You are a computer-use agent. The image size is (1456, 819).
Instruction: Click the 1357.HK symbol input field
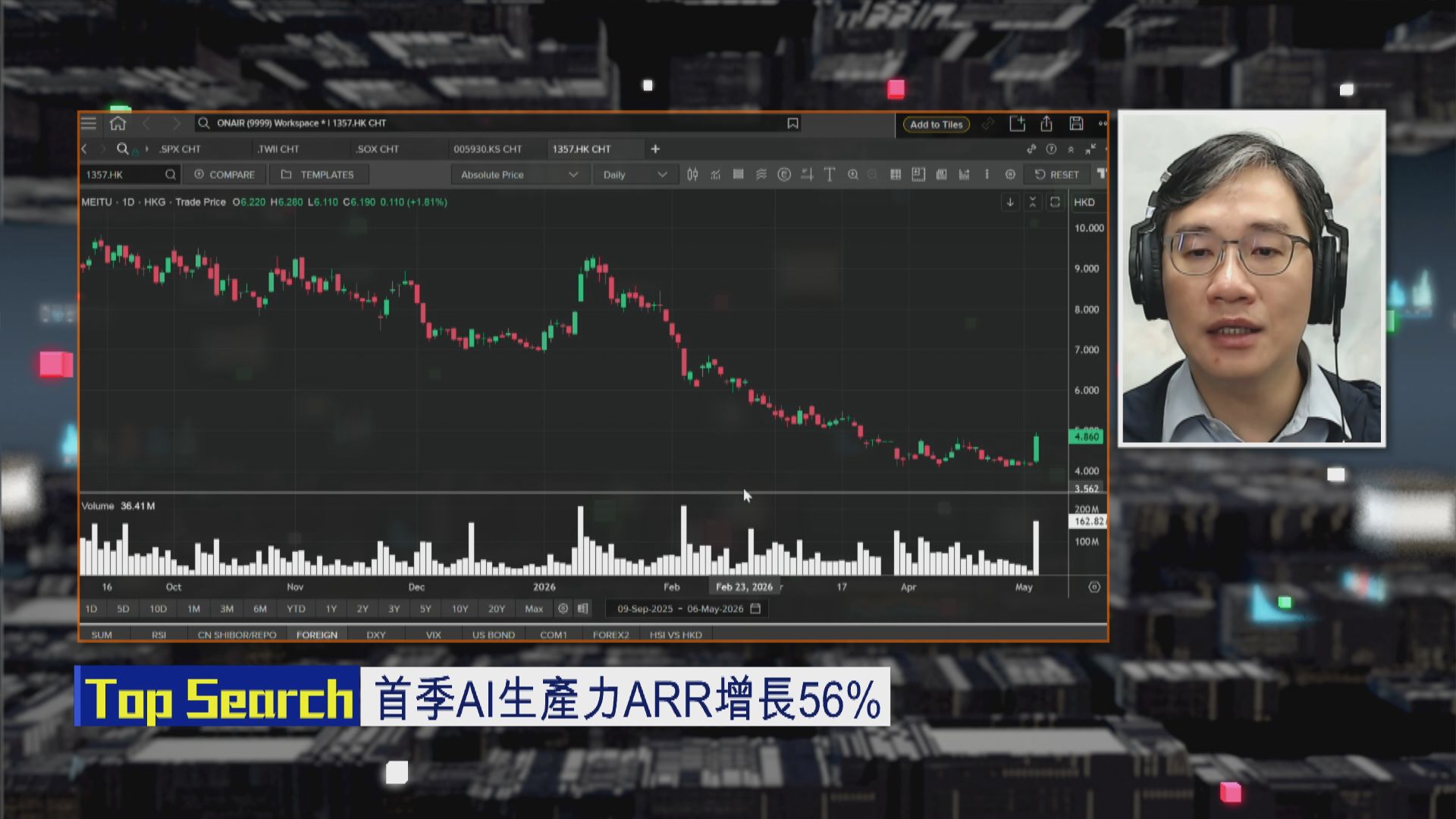pos(130,174)
